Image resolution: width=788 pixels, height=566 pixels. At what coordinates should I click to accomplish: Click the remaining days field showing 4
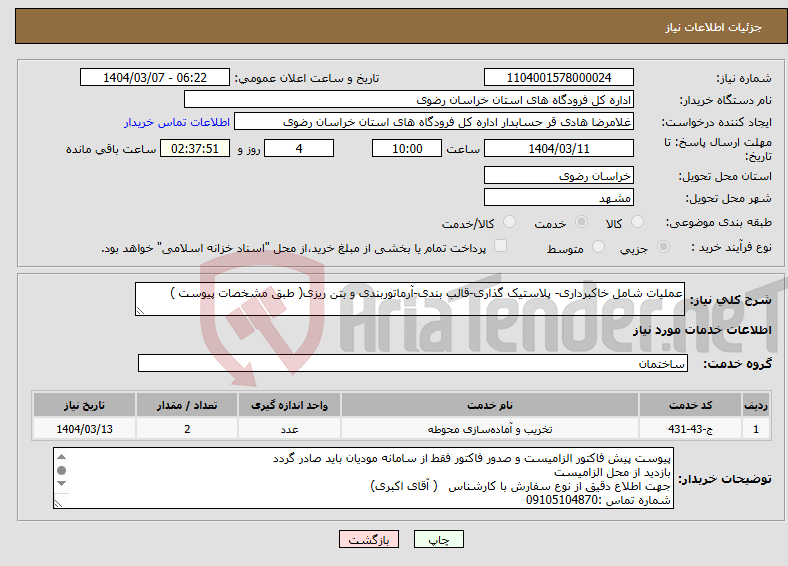299,148
